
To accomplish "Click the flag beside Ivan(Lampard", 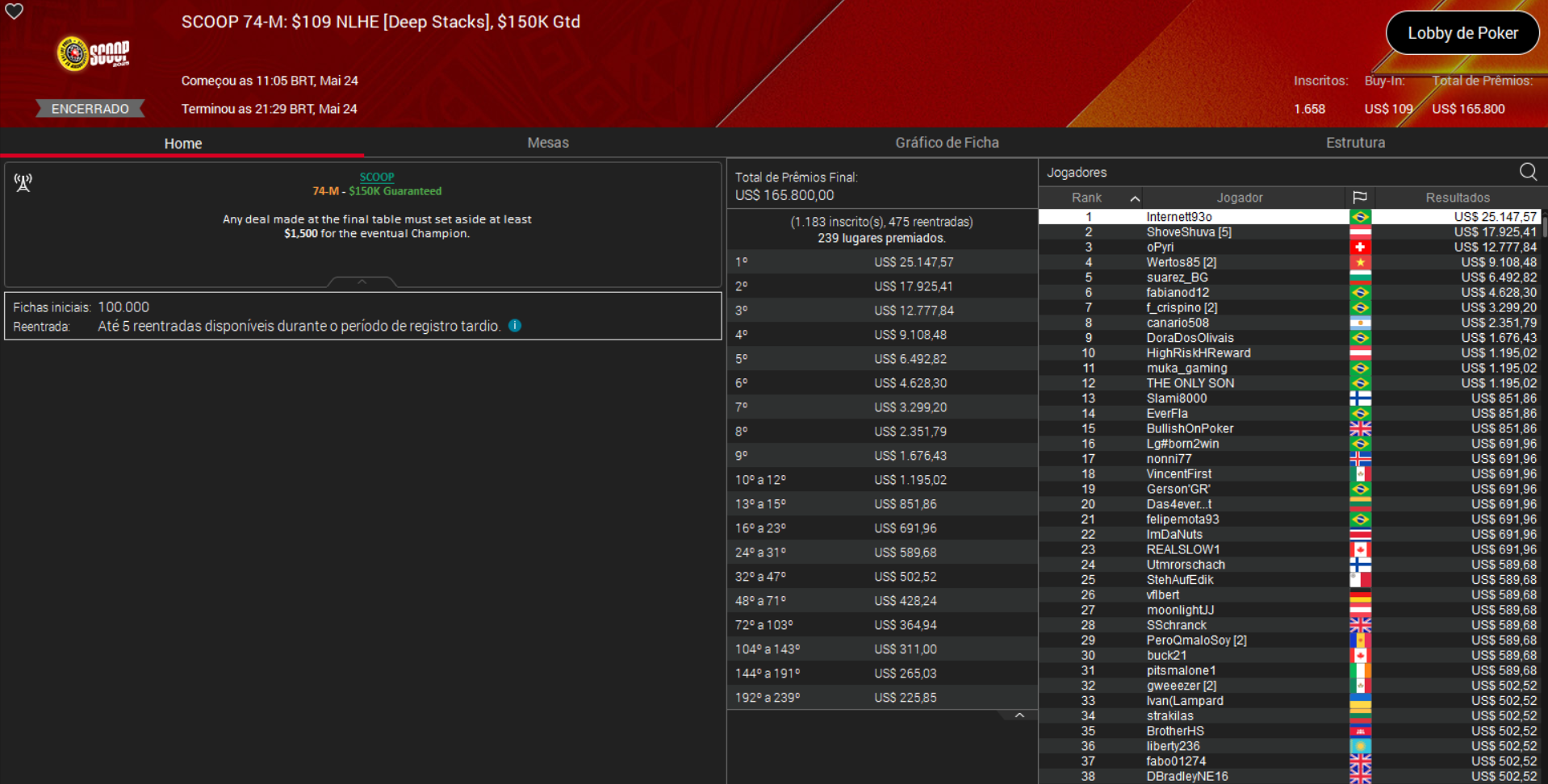I will tap(1360, 701).
